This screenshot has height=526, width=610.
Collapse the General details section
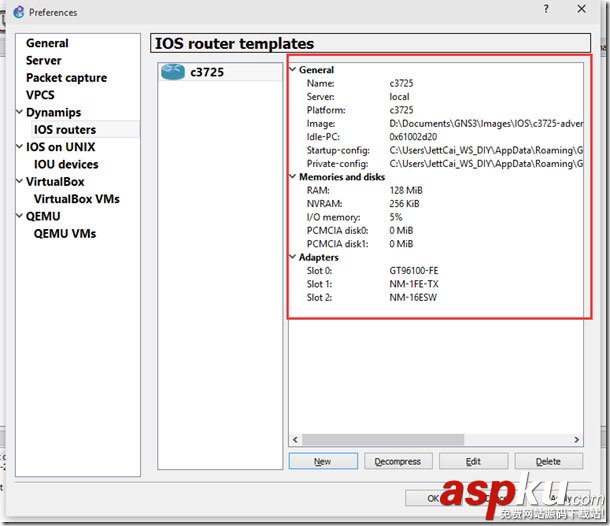293,69
